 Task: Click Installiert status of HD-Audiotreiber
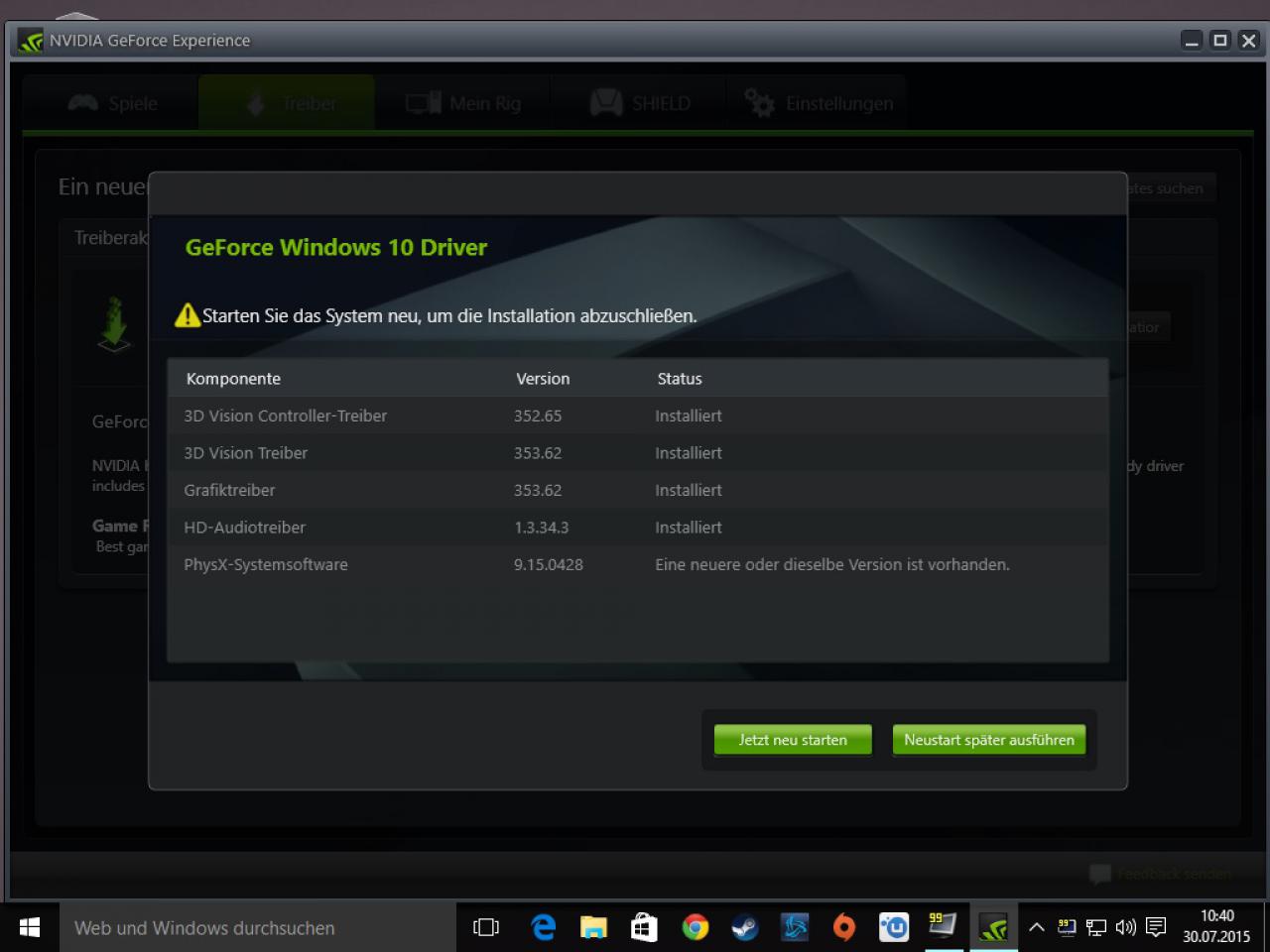688,528
